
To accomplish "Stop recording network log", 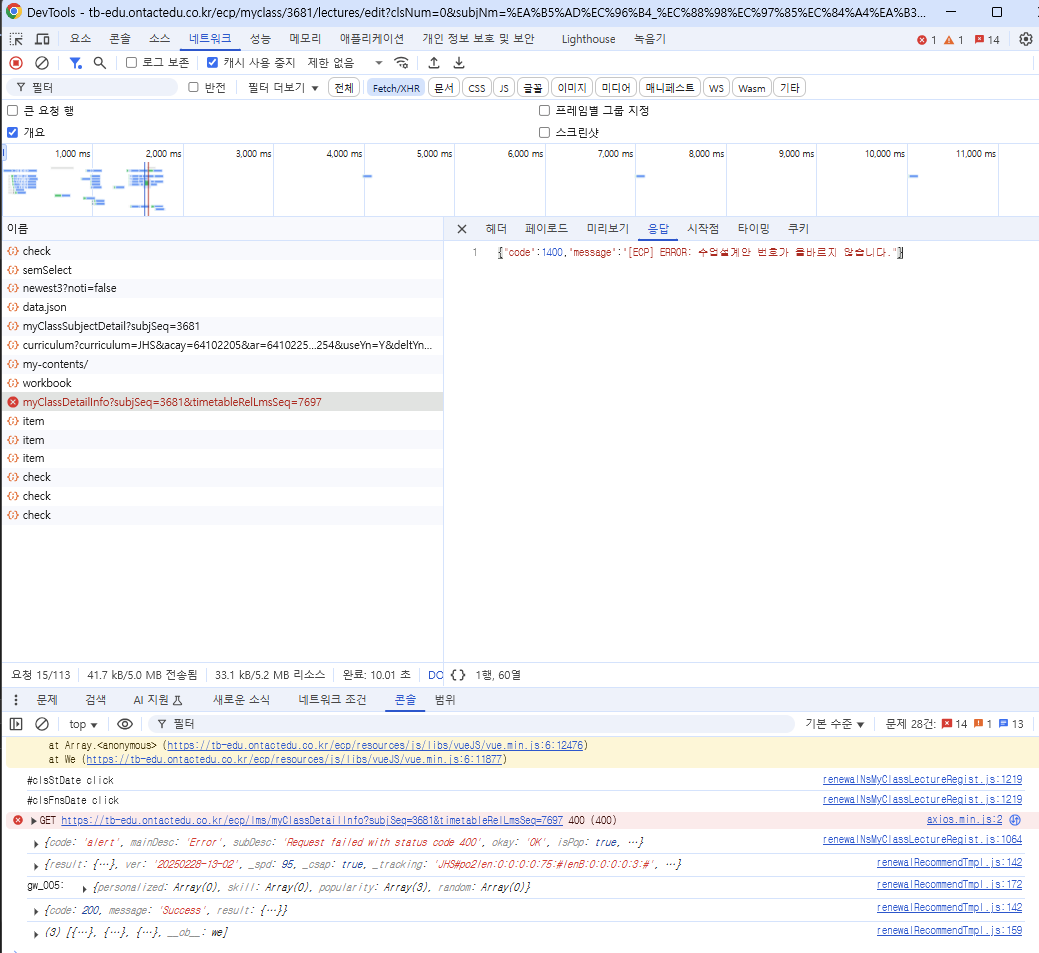I will (x=16, y=63).
